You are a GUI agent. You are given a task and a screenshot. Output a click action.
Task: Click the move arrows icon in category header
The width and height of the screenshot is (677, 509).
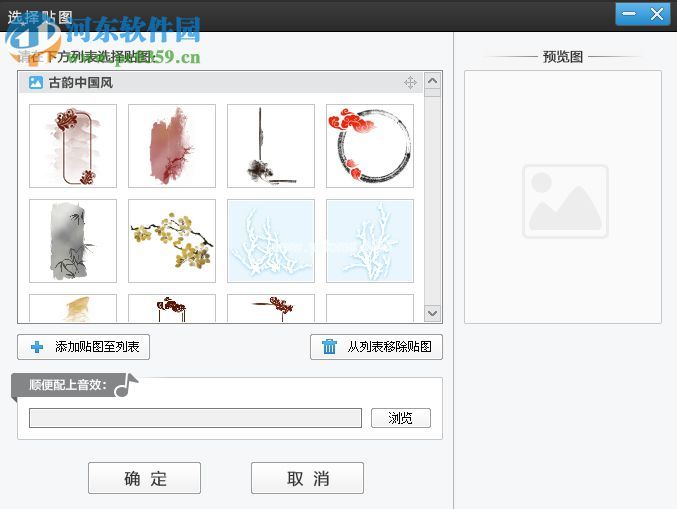point(410,82)
